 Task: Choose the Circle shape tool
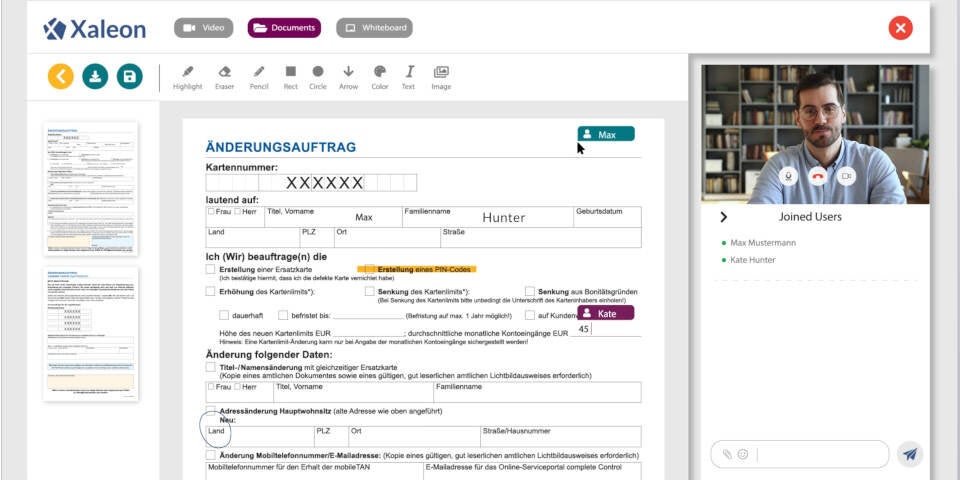click(318, 78)
